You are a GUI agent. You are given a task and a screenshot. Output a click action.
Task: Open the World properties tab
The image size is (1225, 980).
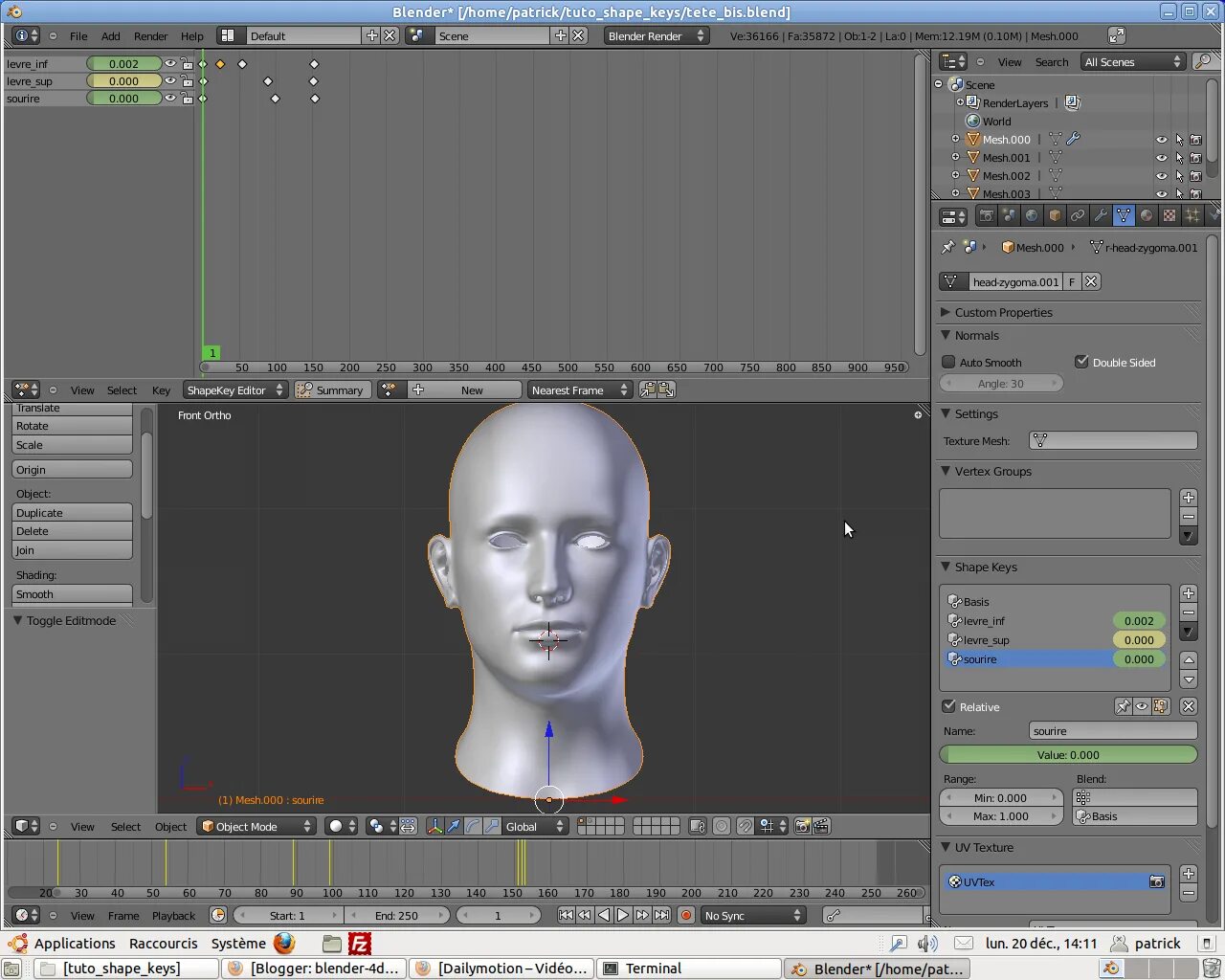1031,215
